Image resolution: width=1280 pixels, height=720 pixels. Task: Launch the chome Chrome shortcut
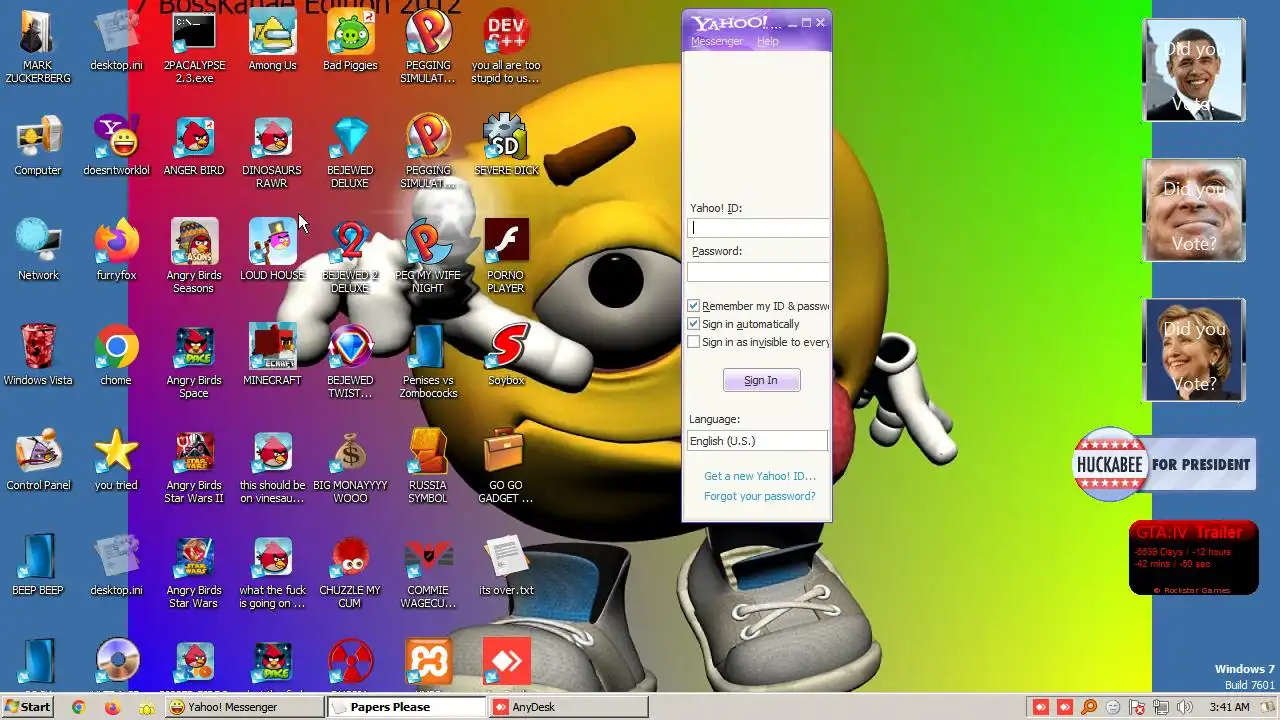116,356
